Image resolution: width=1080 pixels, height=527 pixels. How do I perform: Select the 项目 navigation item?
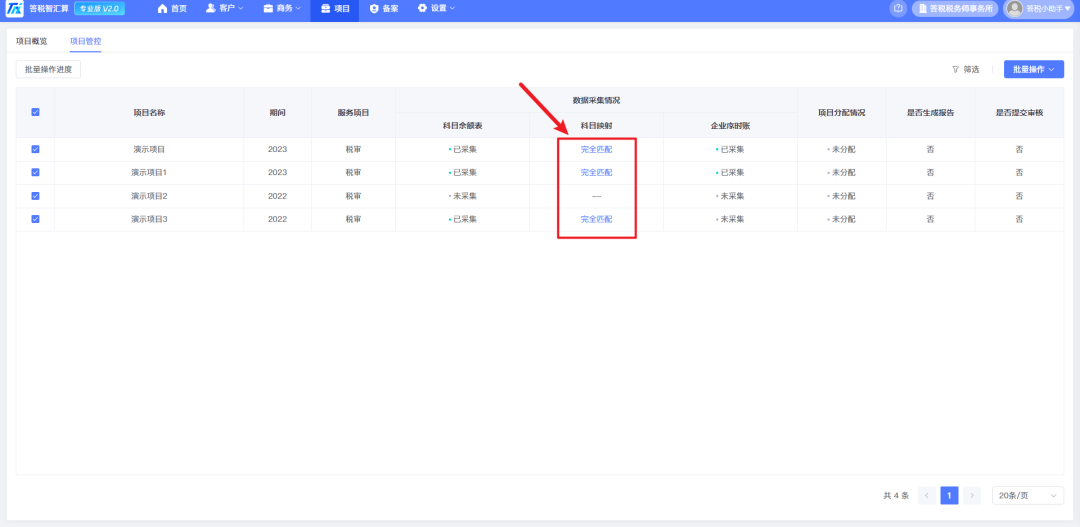tap(335, 9)
